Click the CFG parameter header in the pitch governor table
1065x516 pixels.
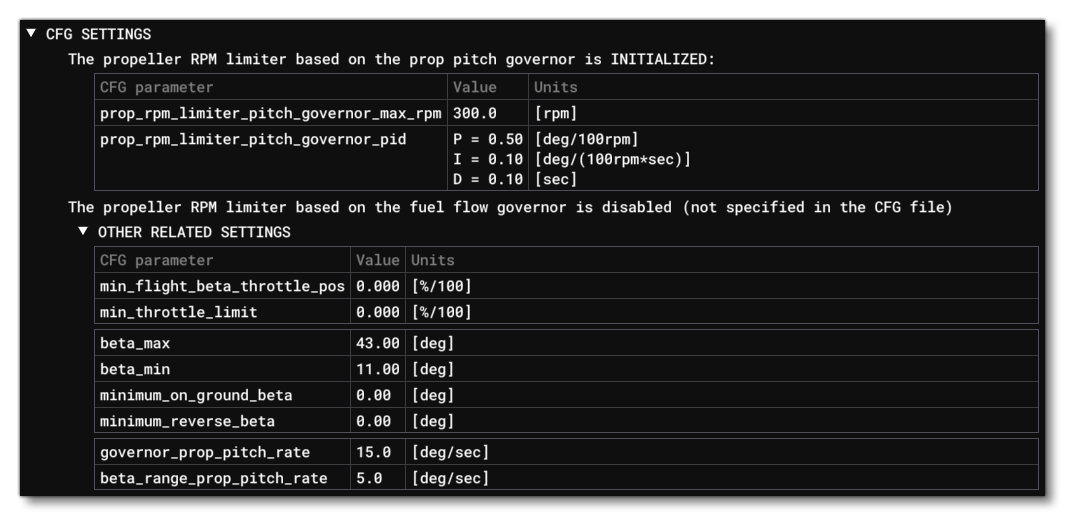[146, 87]
